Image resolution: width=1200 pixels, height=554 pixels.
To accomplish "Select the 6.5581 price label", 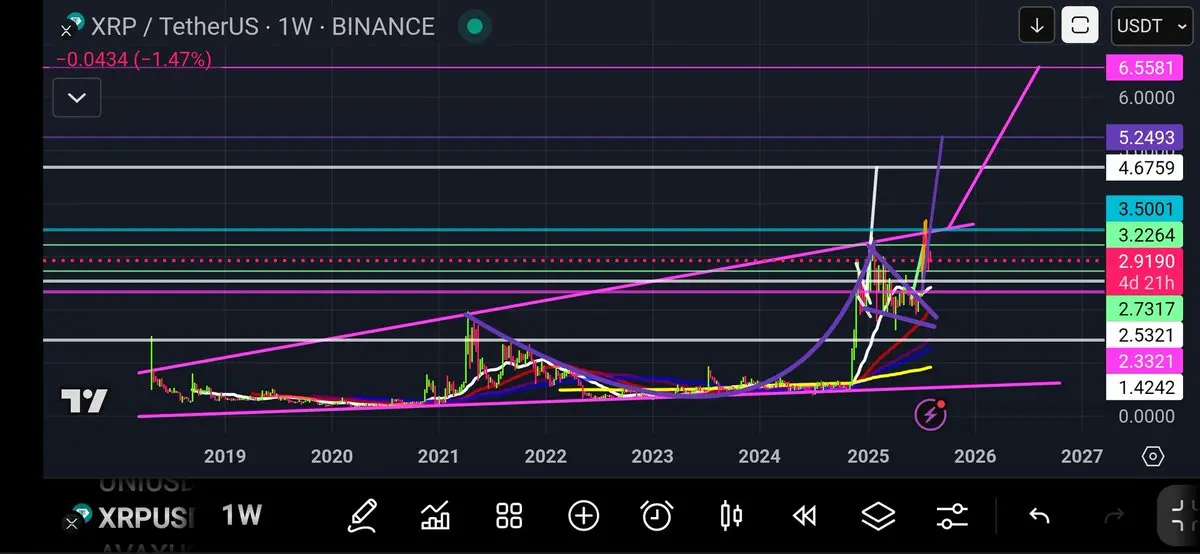I will coord(1144,68).
